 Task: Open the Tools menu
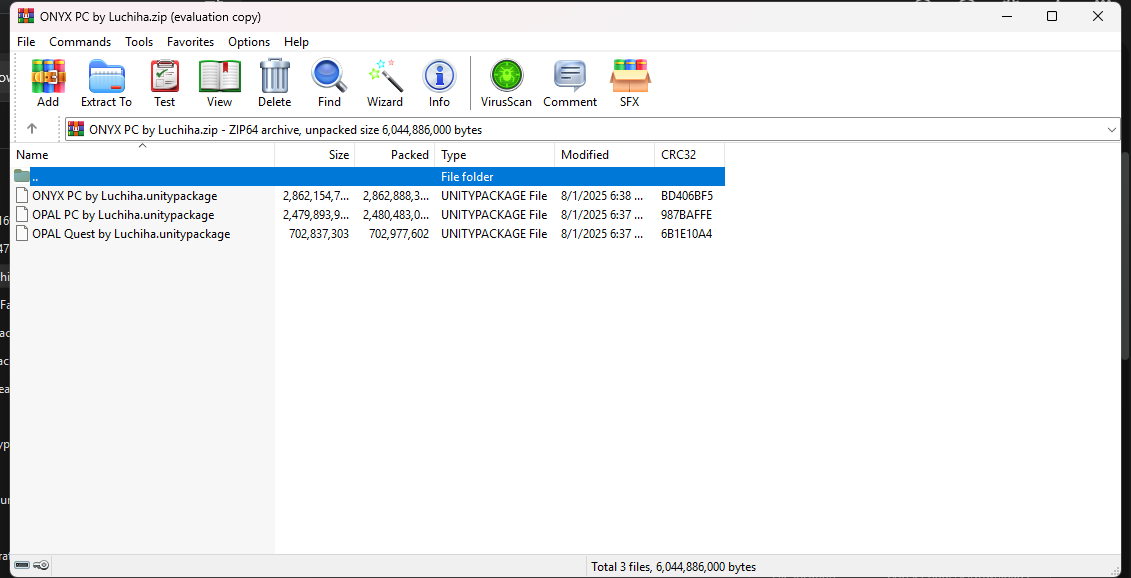139,42
